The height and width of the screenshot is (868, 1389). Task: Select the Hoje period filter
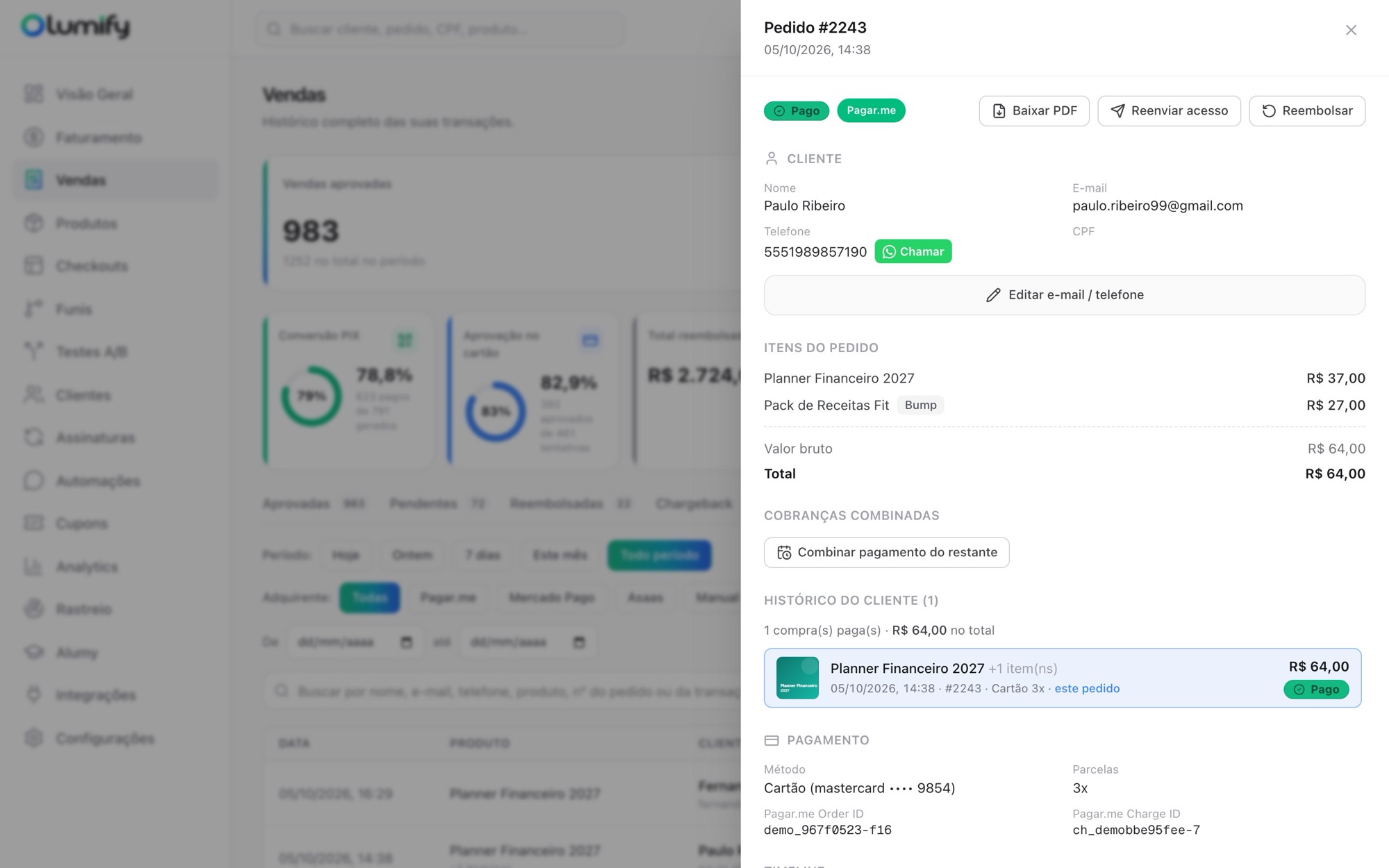point(345,556)
